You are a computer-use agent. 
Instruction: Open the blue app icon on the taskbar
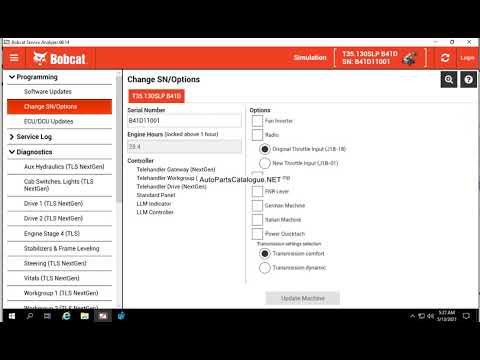point(121,316)
